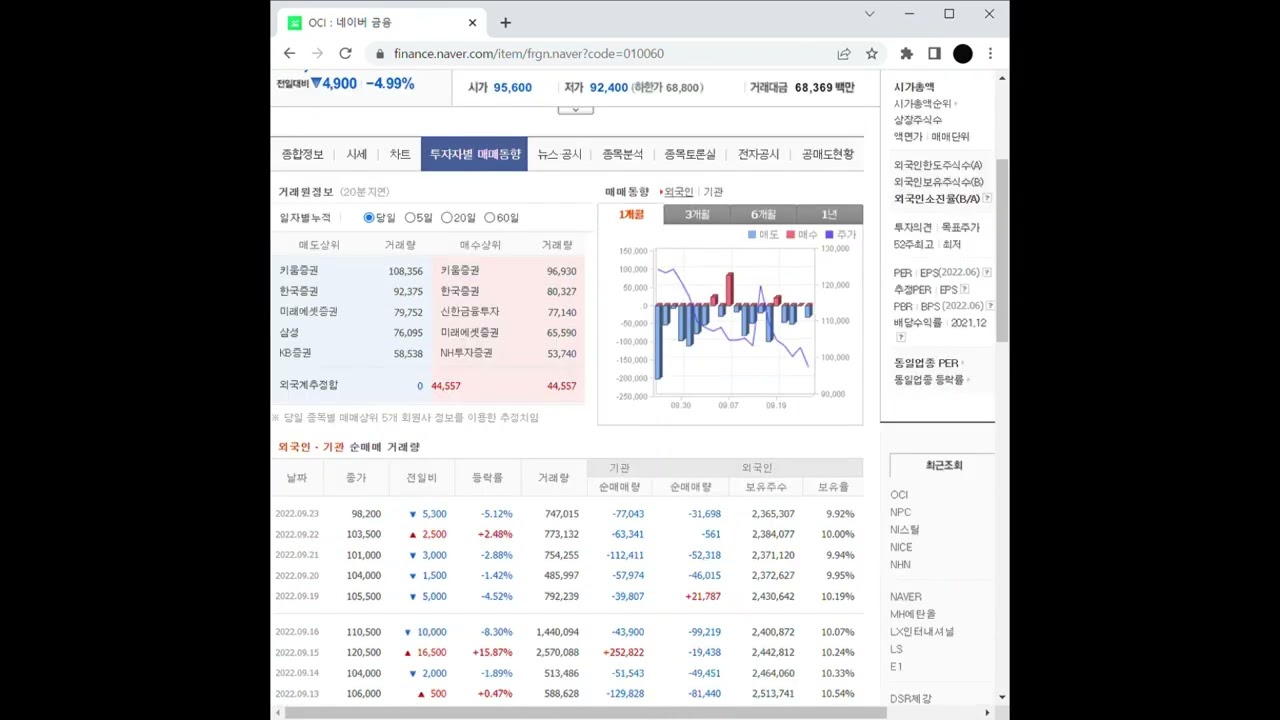1280x720 pixels.
Task: Show 기관 trading trend chart
Action: tap(713, 192)
